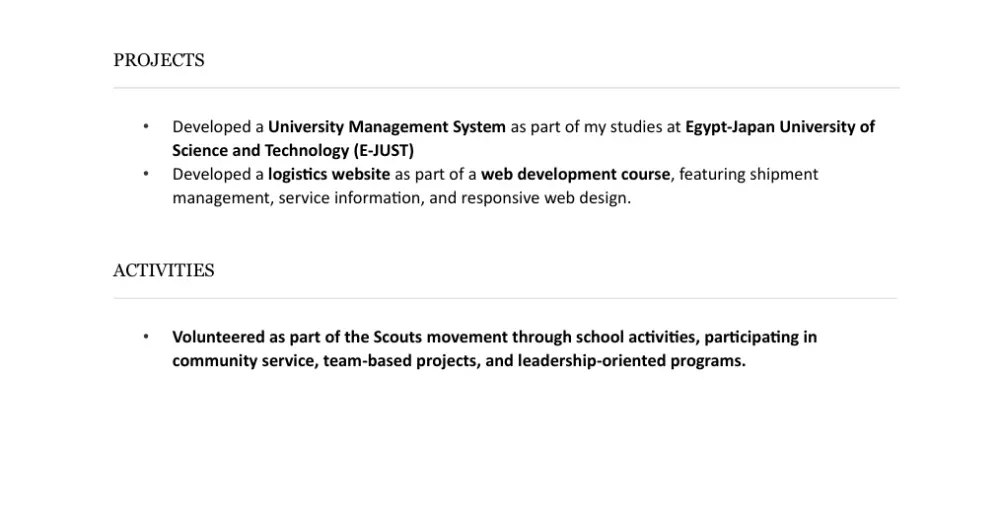The image size is (1000, 530).
Task: Click the bullet before logistics website line
Action: [x=146, y=174]
